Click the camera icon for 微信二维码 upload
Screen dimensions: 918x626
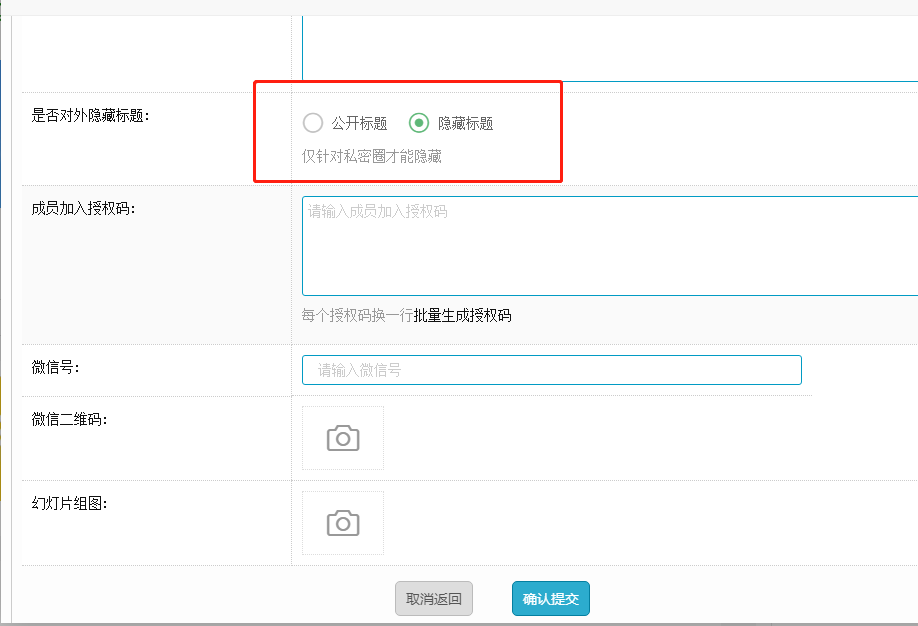point(343,438)
